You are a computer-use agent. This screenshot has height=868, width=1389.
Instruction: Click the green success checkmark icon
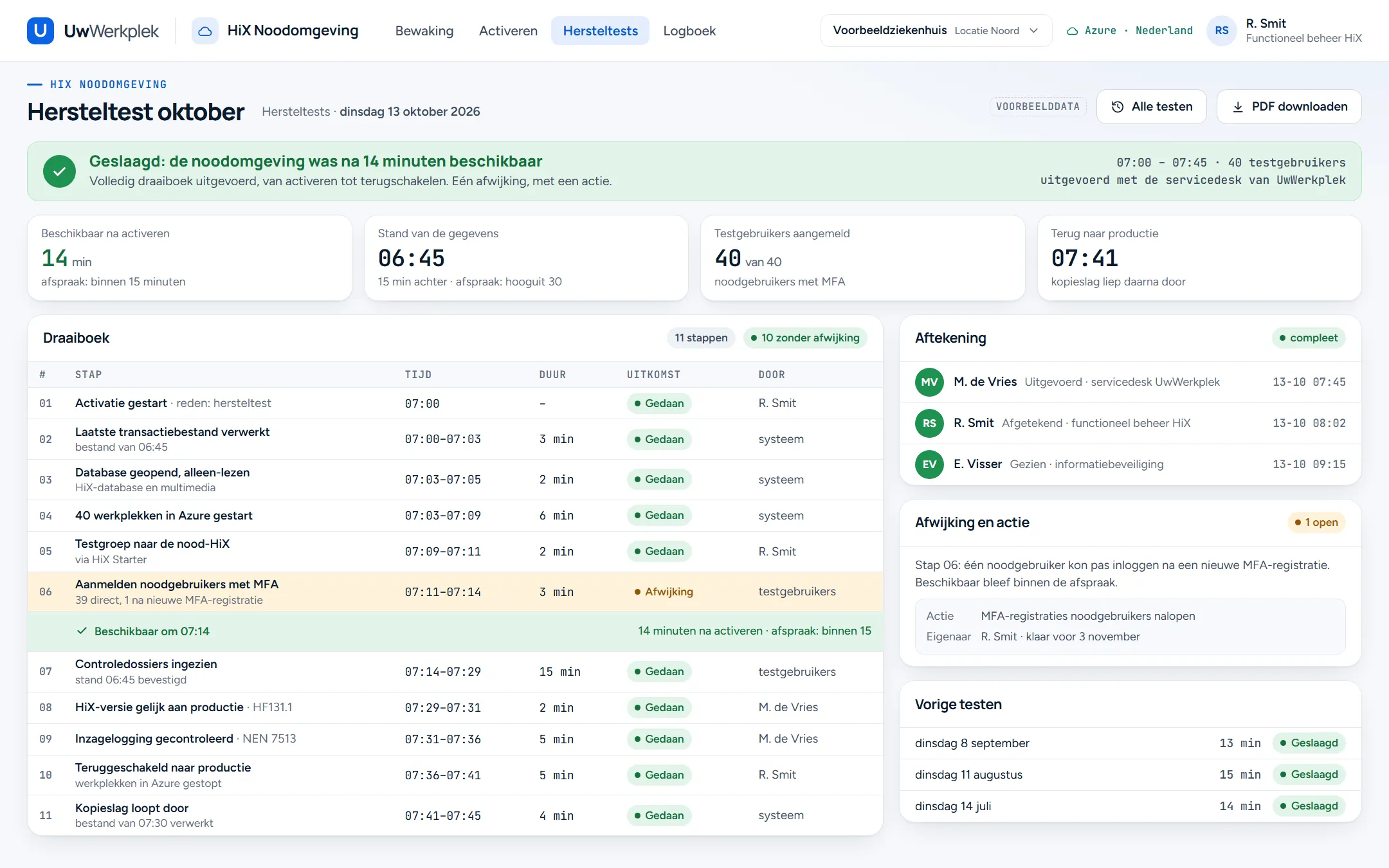coord(59,172)
